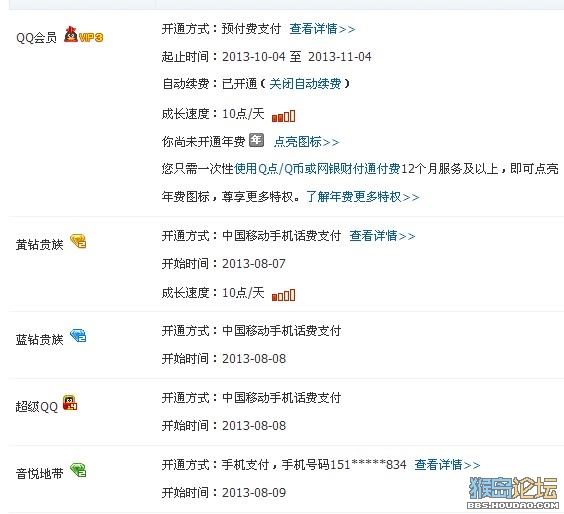Click the gray 年 annual-fee icon
Viewport: 564px width, 514px height.
(x=256, y=140)
